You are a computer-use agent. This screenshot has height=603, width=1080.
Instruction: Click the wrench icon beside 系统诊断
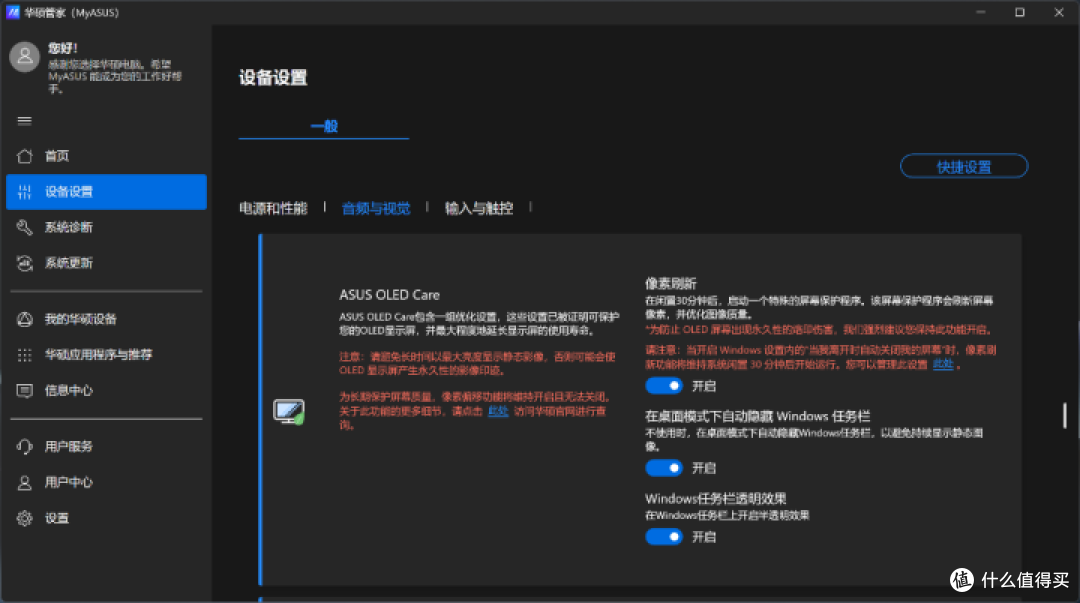25,227
